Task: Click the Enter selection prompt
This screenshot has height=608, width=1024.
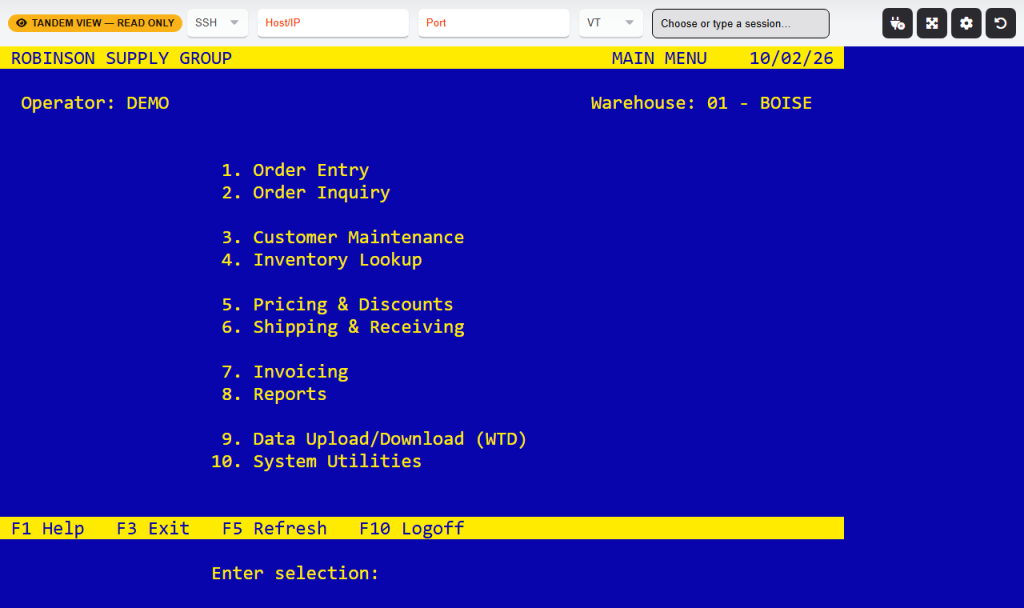Action: 295,573
